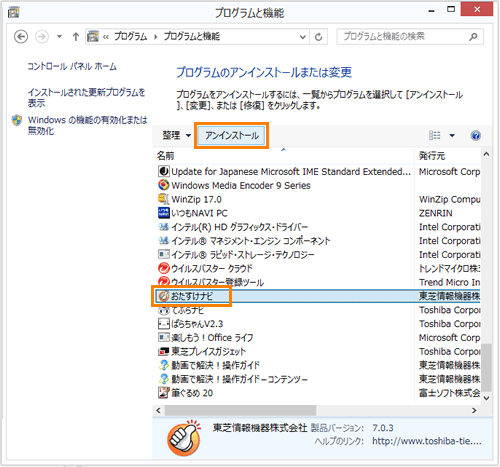Select the おたすけナビ icon

coord(163,296)
